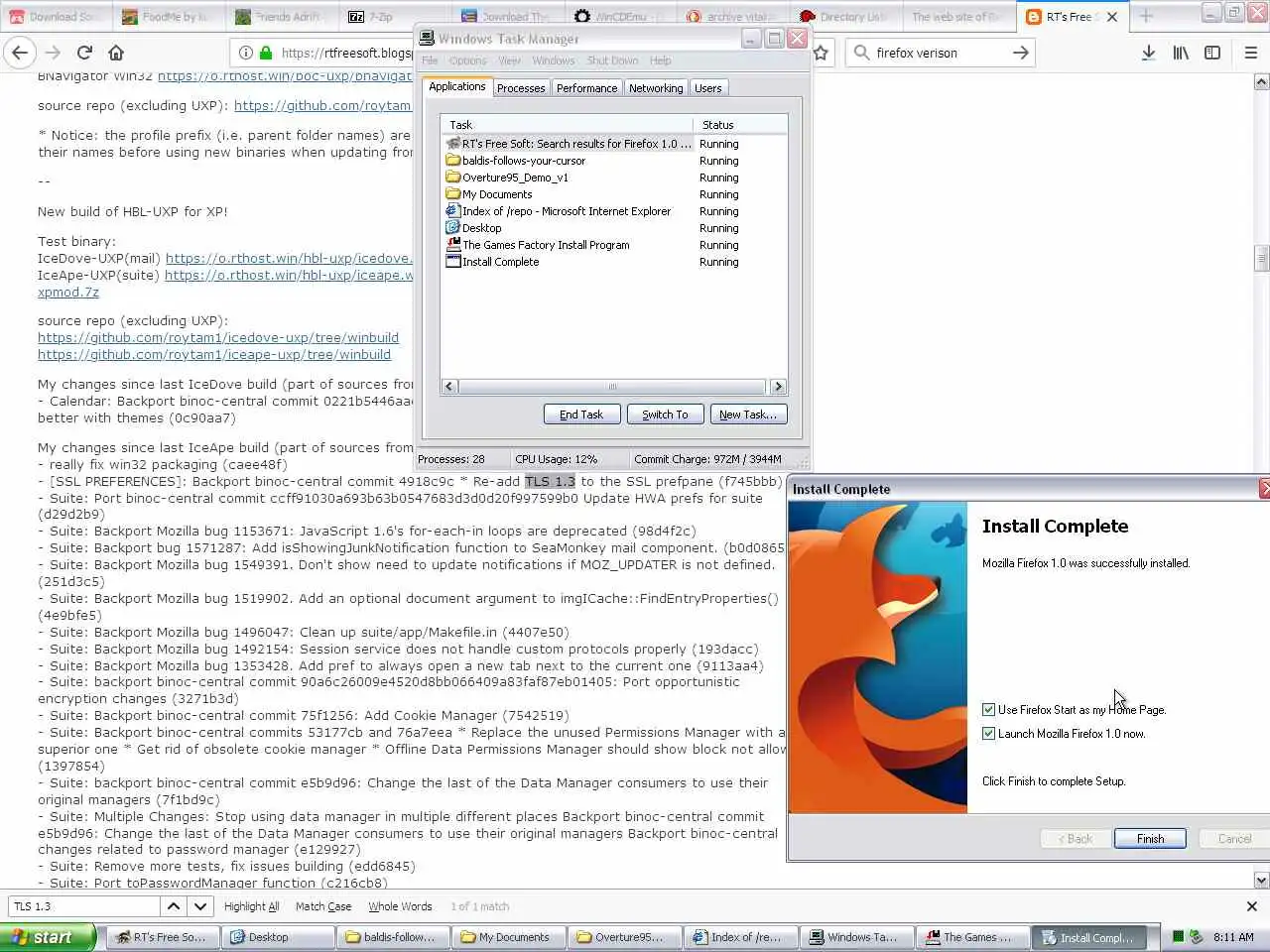Focus the find bar text field

[84, 906]
